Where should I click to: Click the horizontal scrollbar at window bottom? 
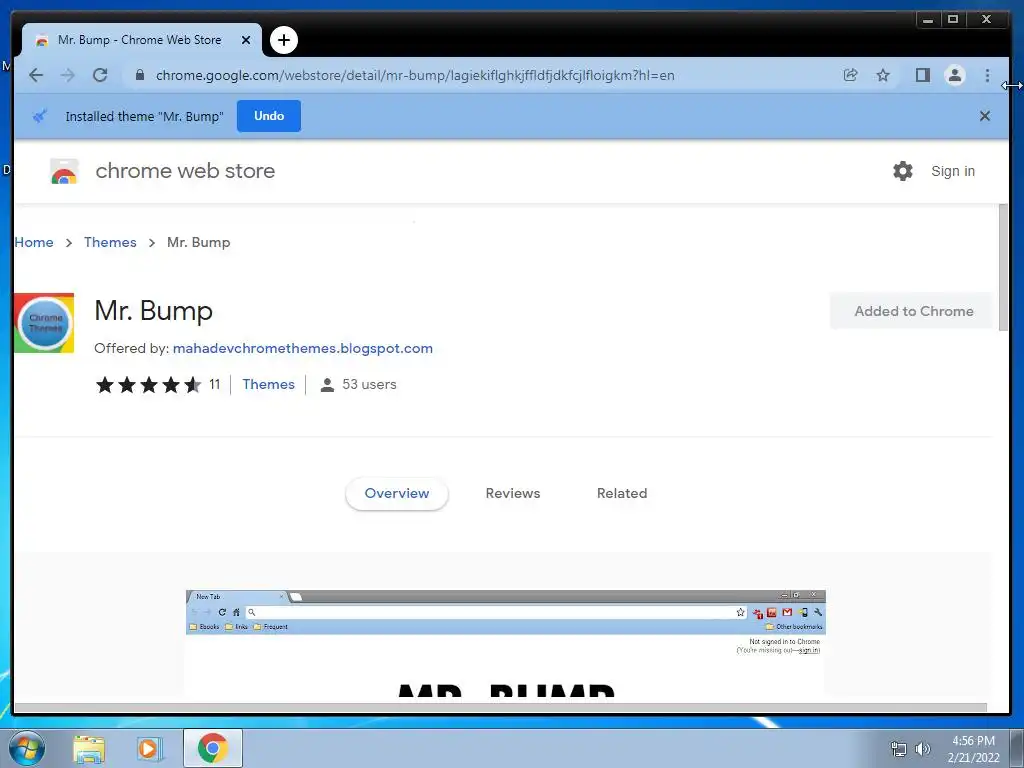(x=500, y=708)
